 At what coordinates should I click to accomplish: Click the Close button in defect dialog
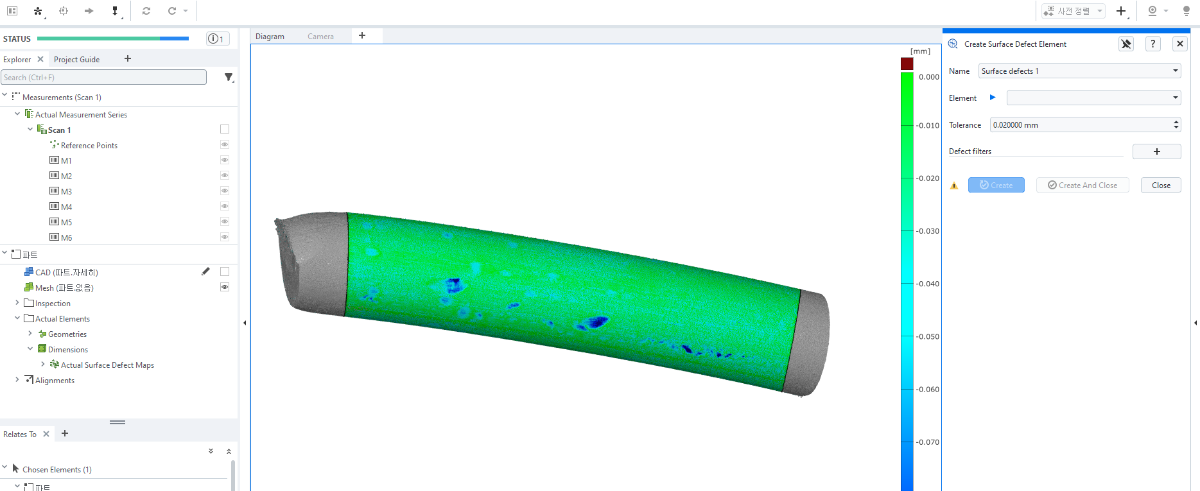(x=1161, y=185)
